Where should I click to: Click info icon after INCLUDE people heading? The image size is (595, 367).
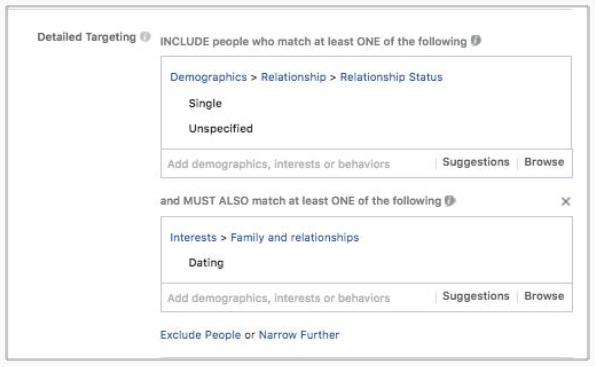pyautogui.click(x=476, y=40)
